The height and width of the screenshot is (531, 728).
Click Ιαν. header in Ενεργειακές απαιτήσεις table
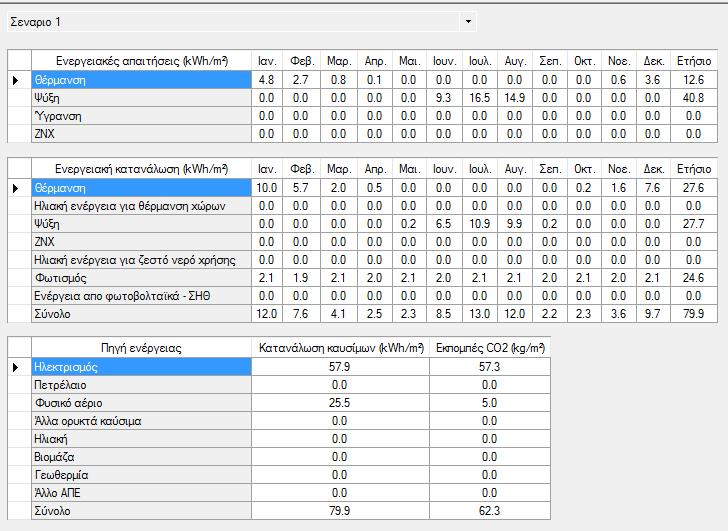267,61
